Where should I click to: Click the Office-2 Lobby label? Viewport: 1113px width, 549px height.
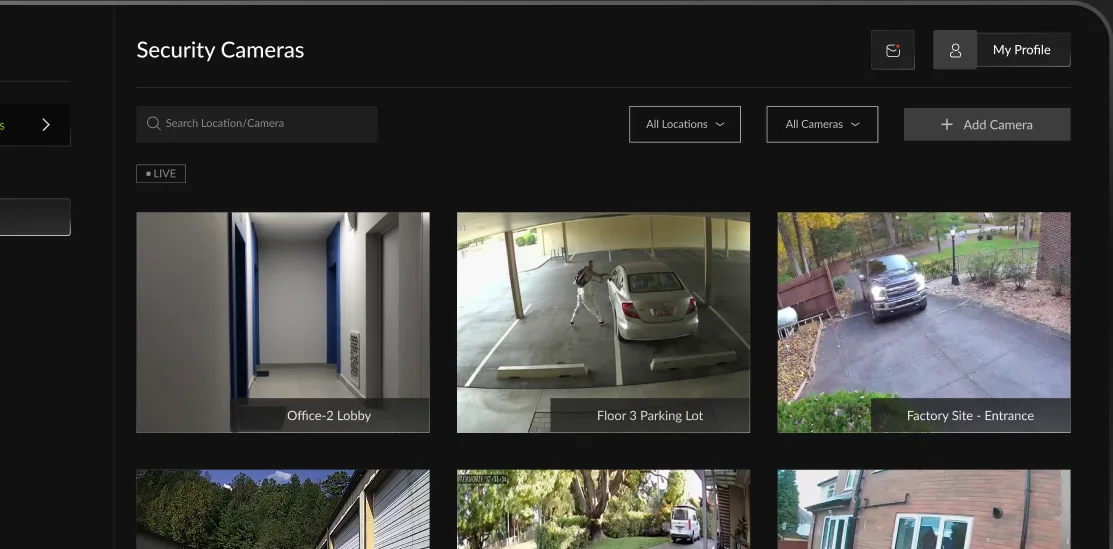pos(329,415)
